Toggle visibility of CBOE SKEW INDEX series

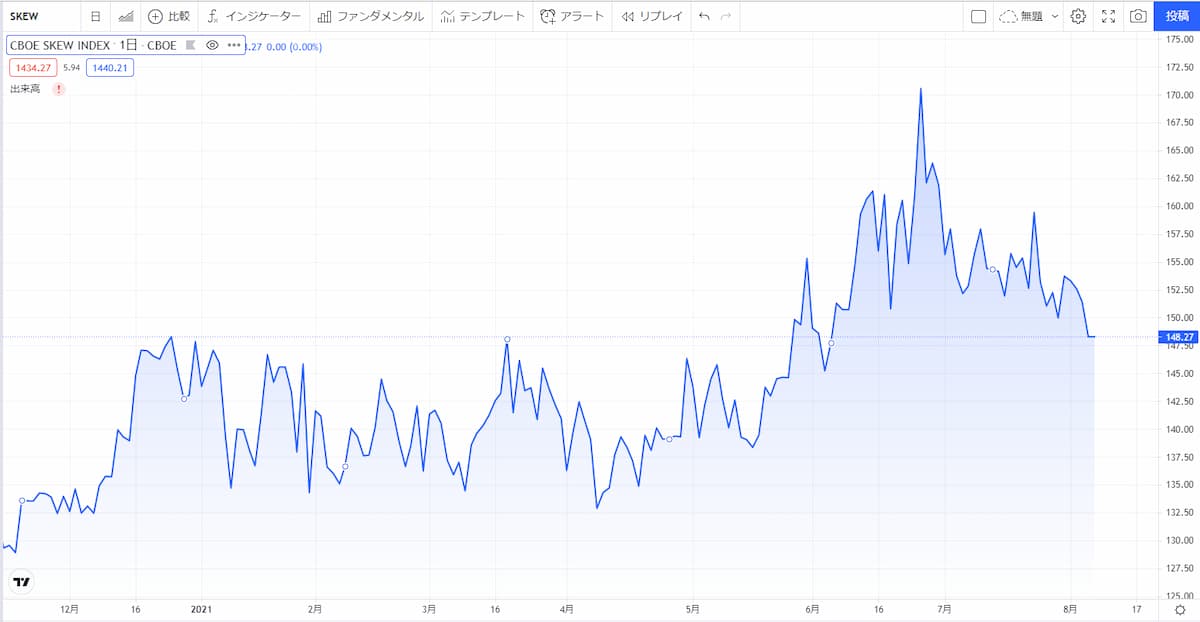point(212,45)
